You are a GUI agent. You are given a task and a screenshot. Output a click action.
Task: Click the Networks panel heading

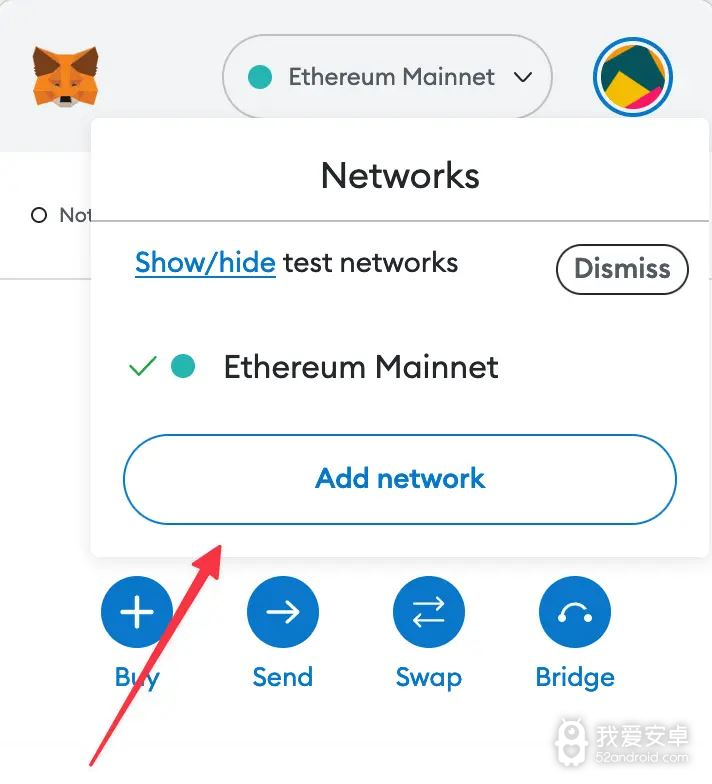pos(400,176)
